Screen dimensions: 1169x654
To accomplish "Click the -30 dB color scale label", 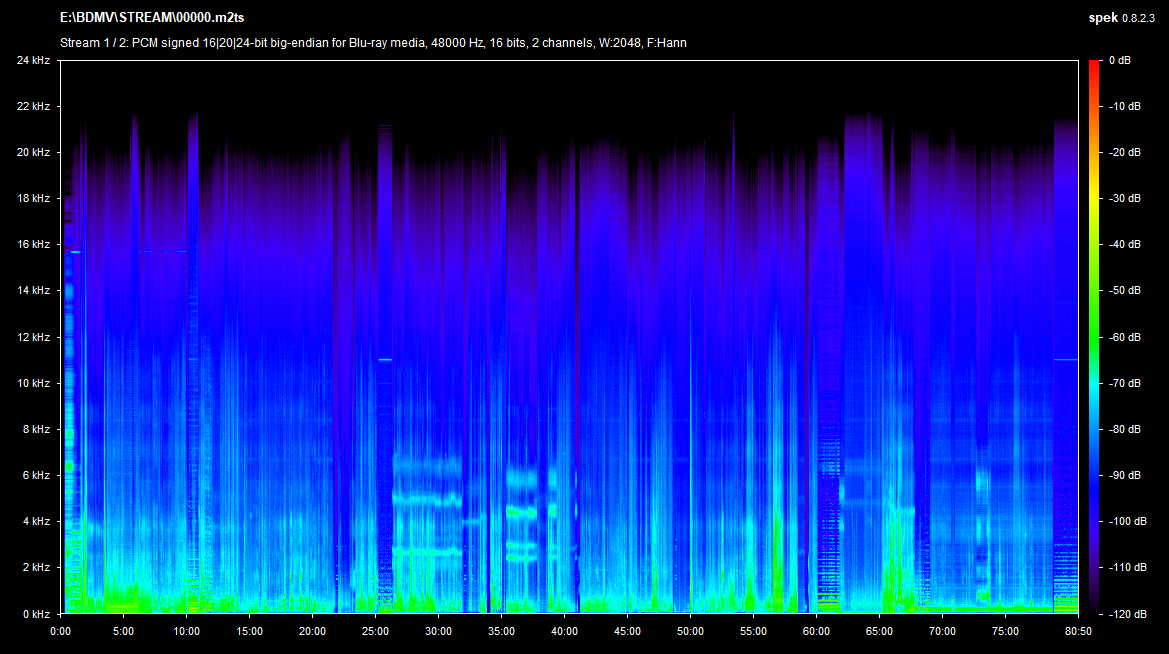I will [1123, 199].
